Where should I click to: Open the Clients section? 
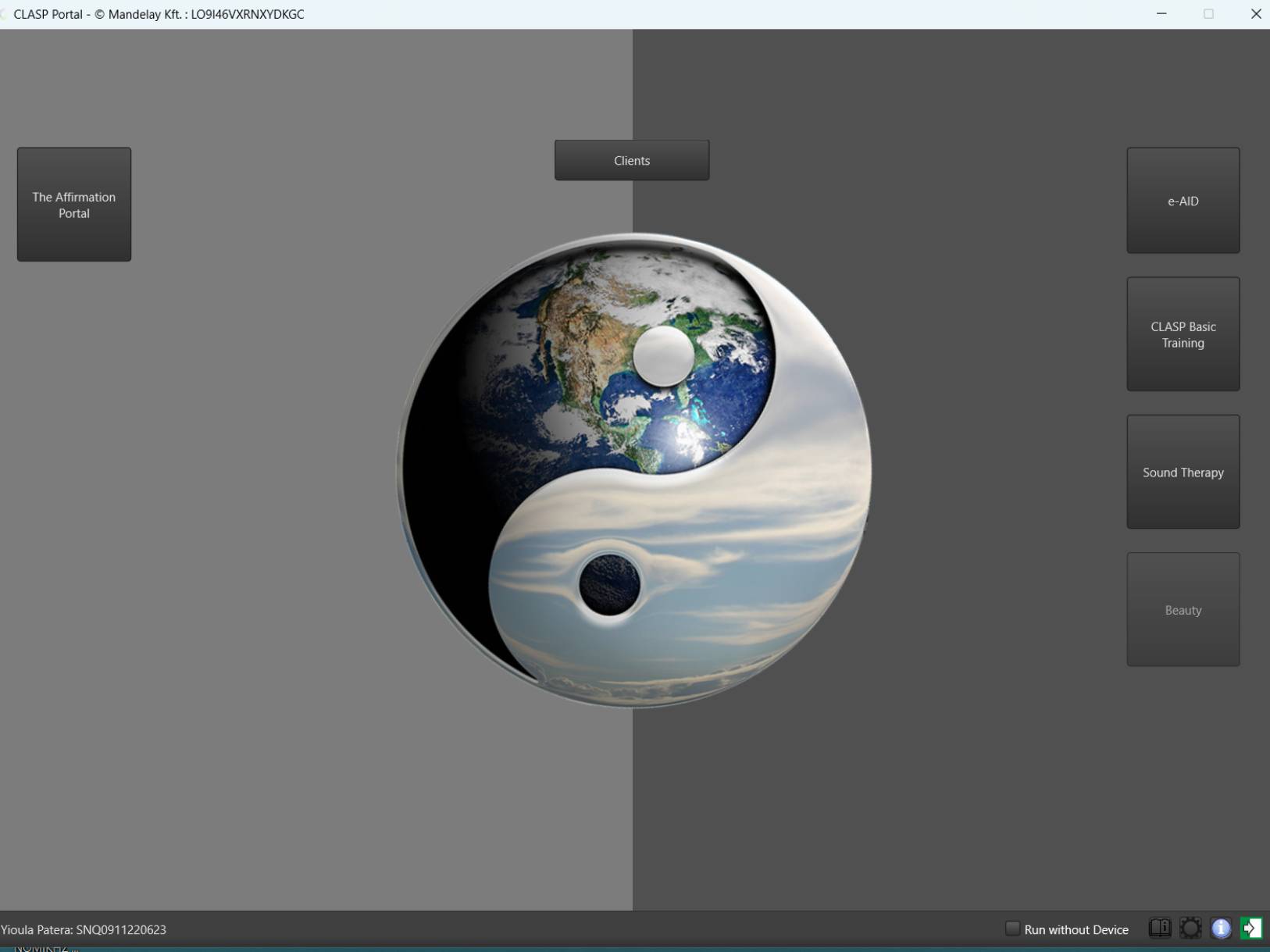(632, 161)
